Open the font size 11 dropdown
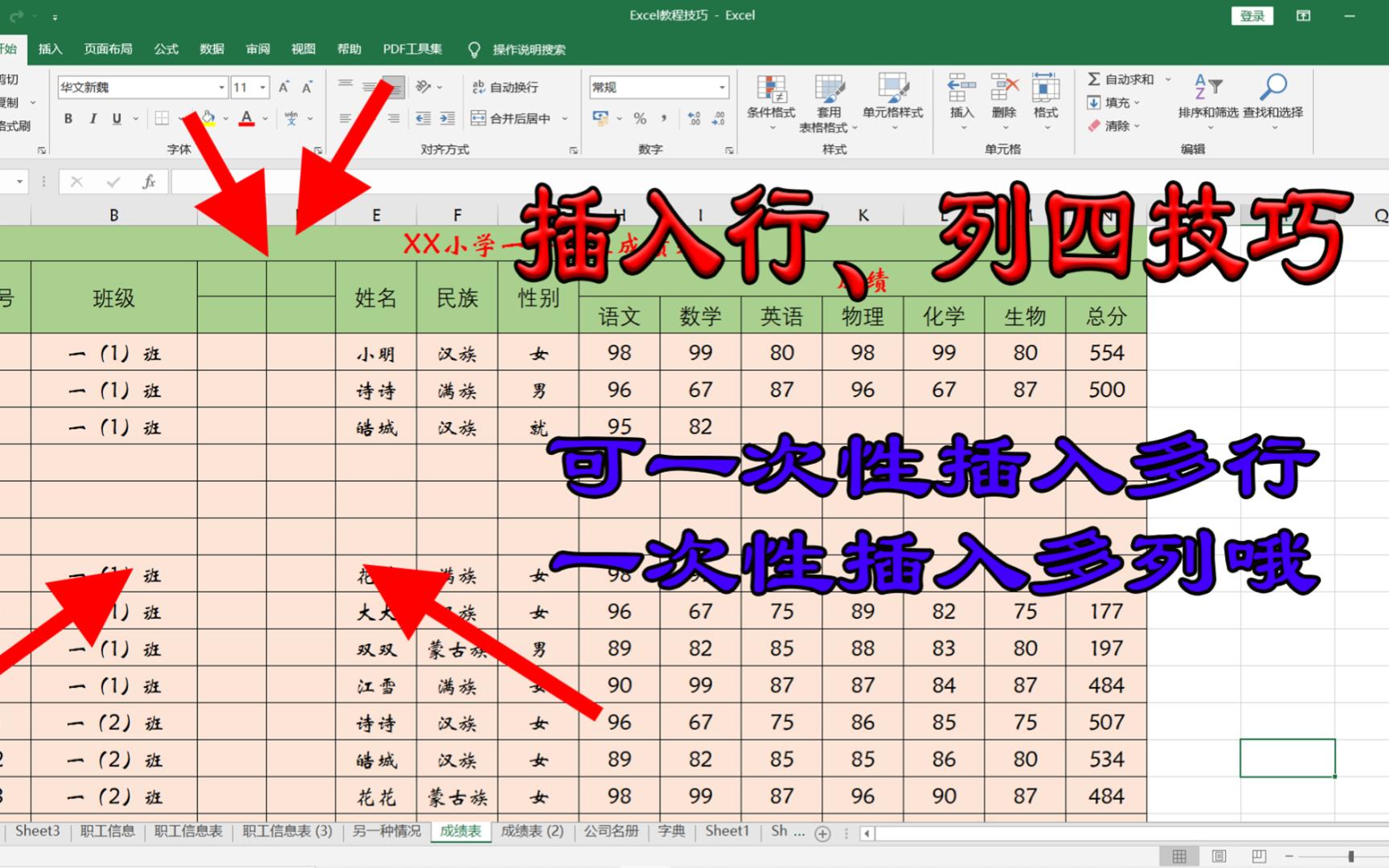 click(x=263, y=87)
